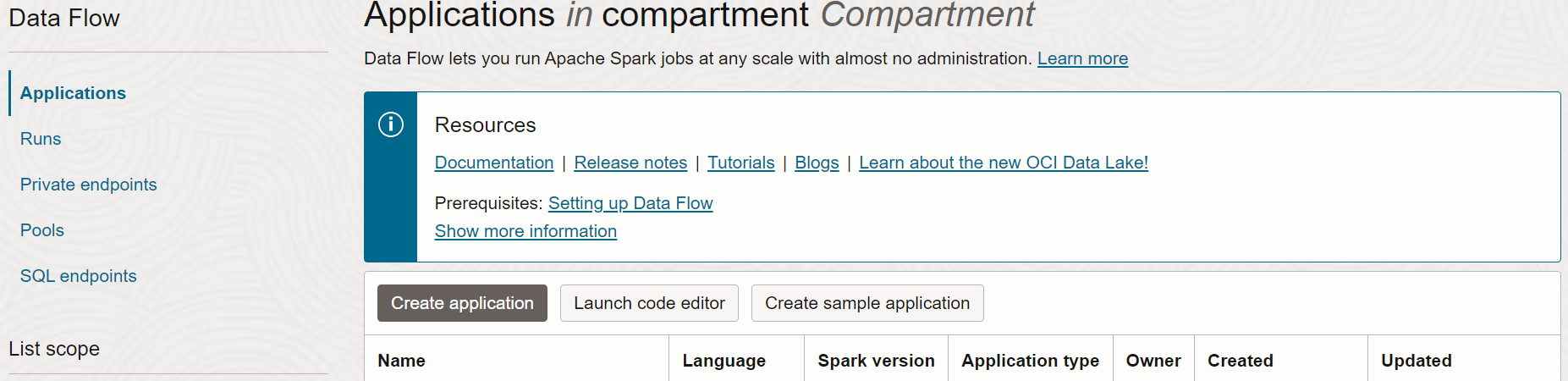Click the Spark version column header
The width and height of the screenshot is (1568, 381).
click(x=876, y=361)
